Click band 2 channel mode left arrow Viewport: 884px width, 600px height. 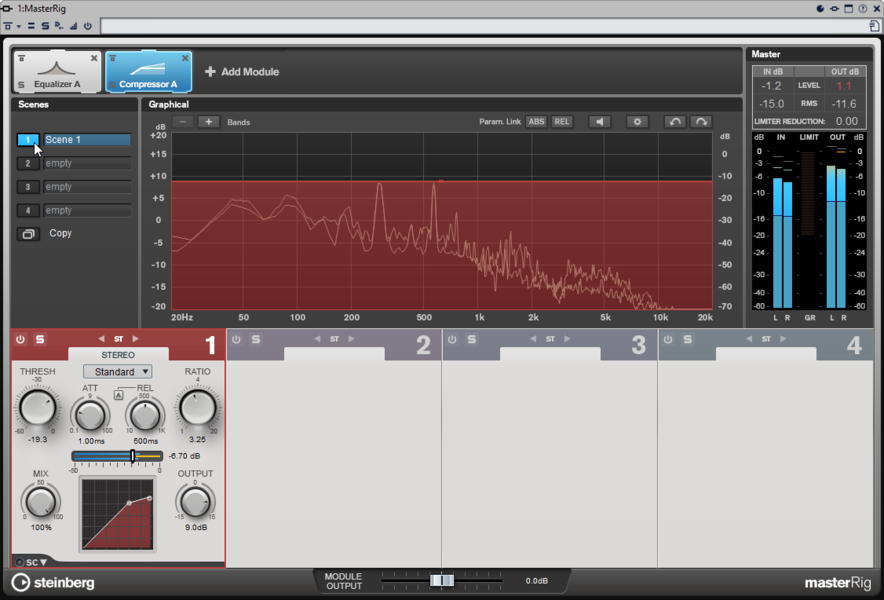(x=317, y=339)
